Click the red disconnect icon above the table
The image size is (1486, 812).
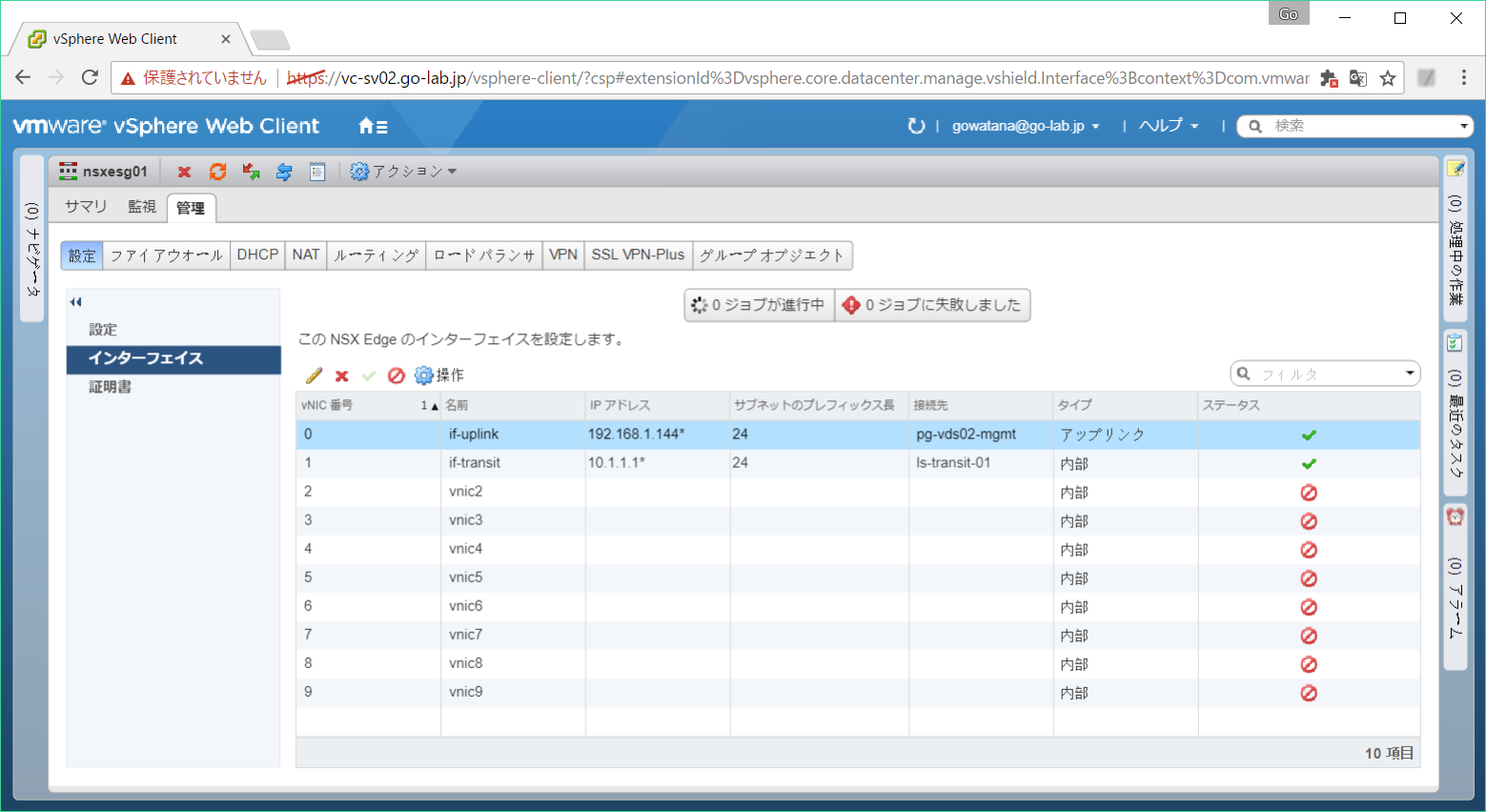397,376
